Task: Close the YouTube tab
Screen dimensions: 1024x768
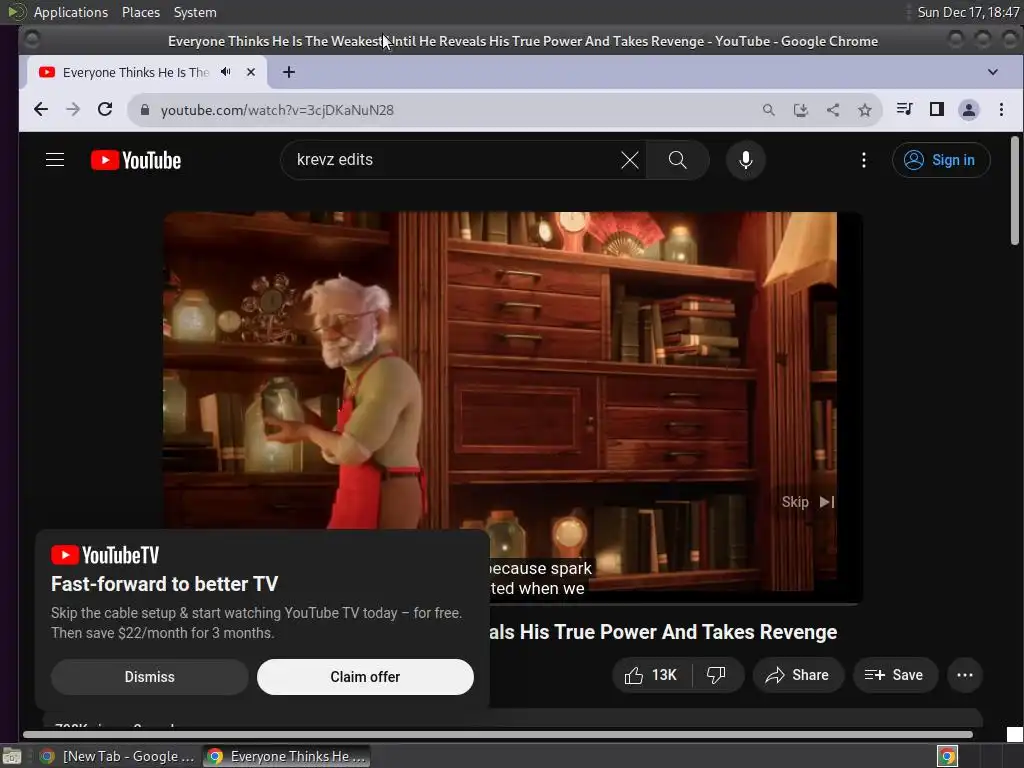Action: 251,72
